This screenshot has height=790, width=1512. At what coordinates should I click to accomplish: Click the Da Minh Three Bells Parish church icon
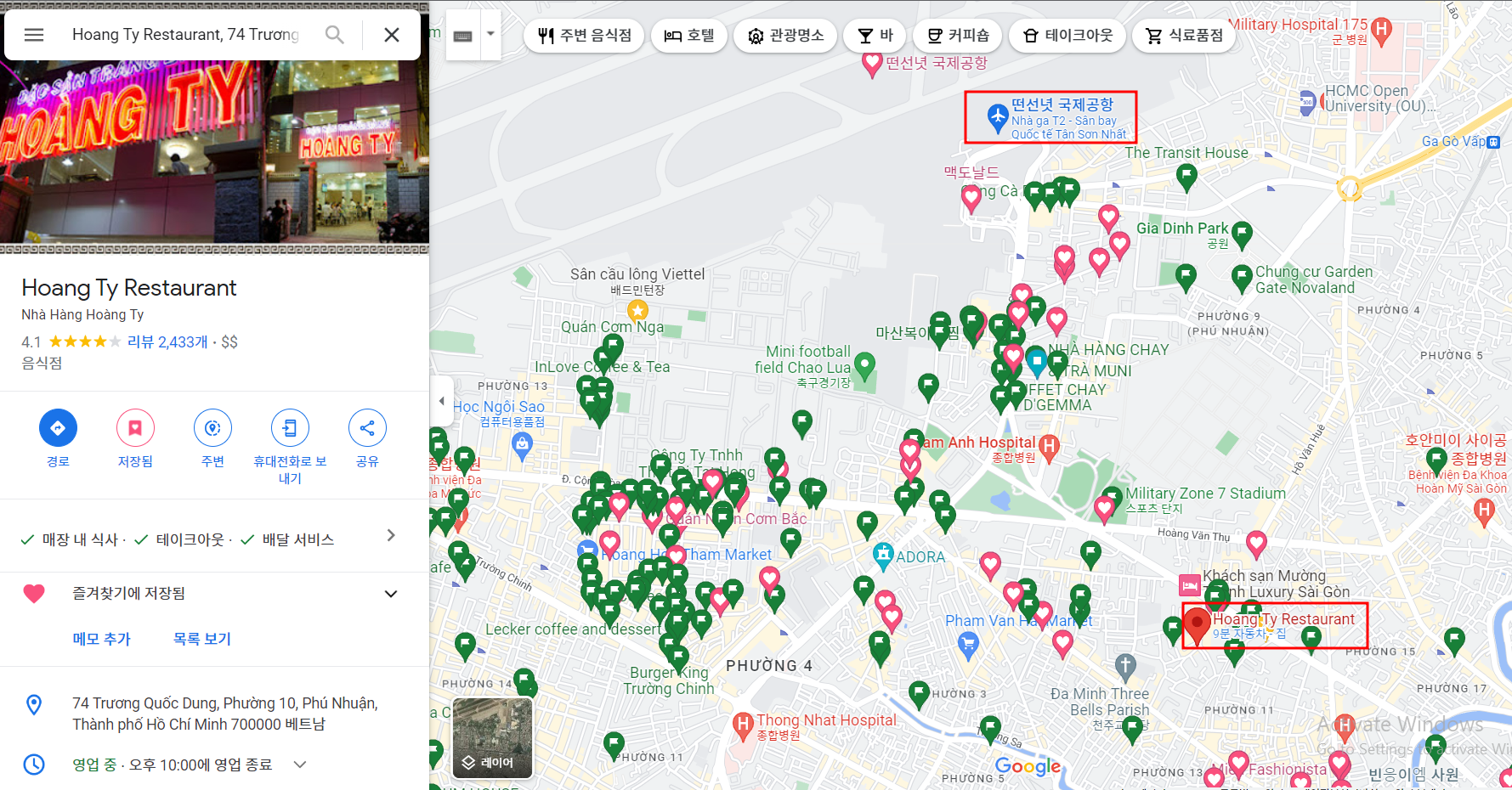click(x=1125, y=666)
